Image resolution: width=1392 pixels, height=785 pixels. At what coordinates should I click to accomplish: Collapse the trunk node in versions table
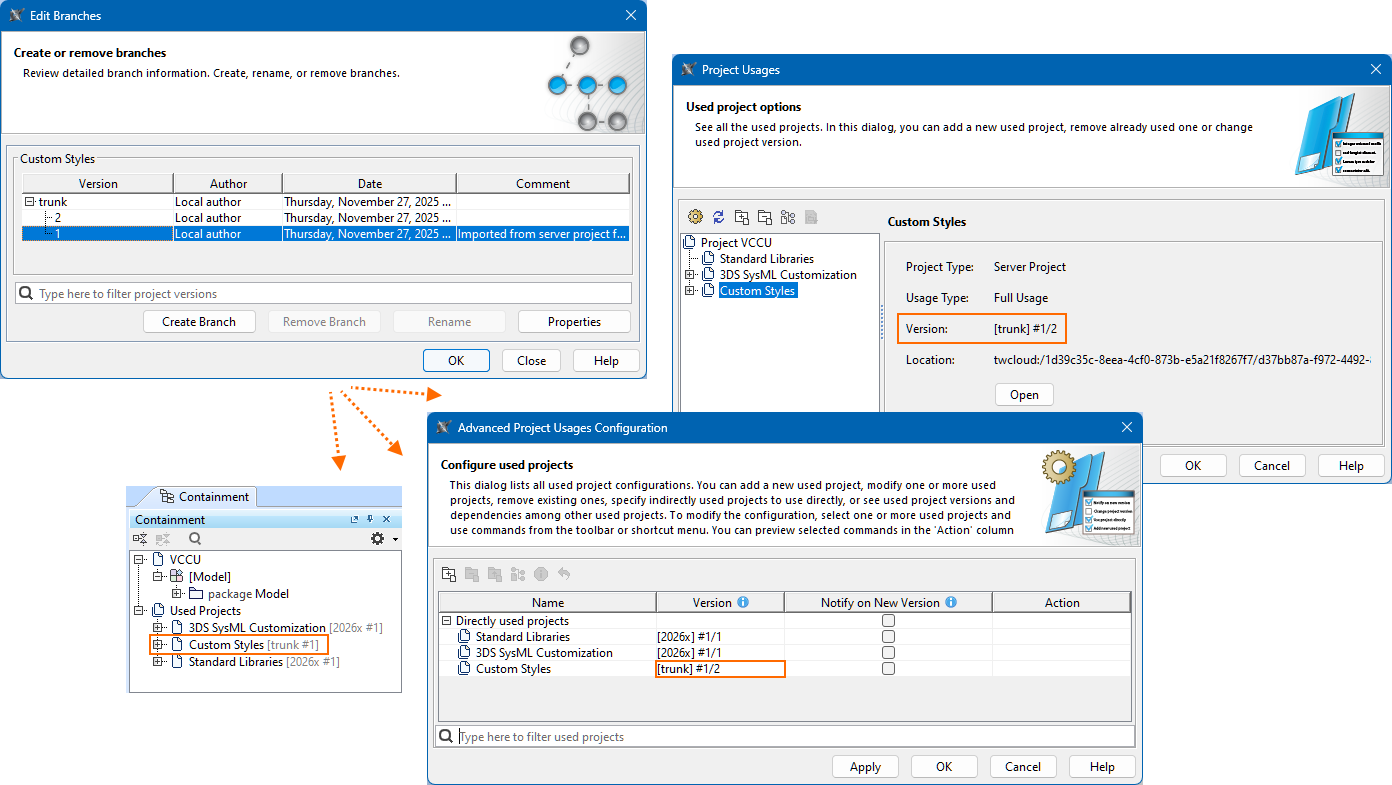coord(30,202)
